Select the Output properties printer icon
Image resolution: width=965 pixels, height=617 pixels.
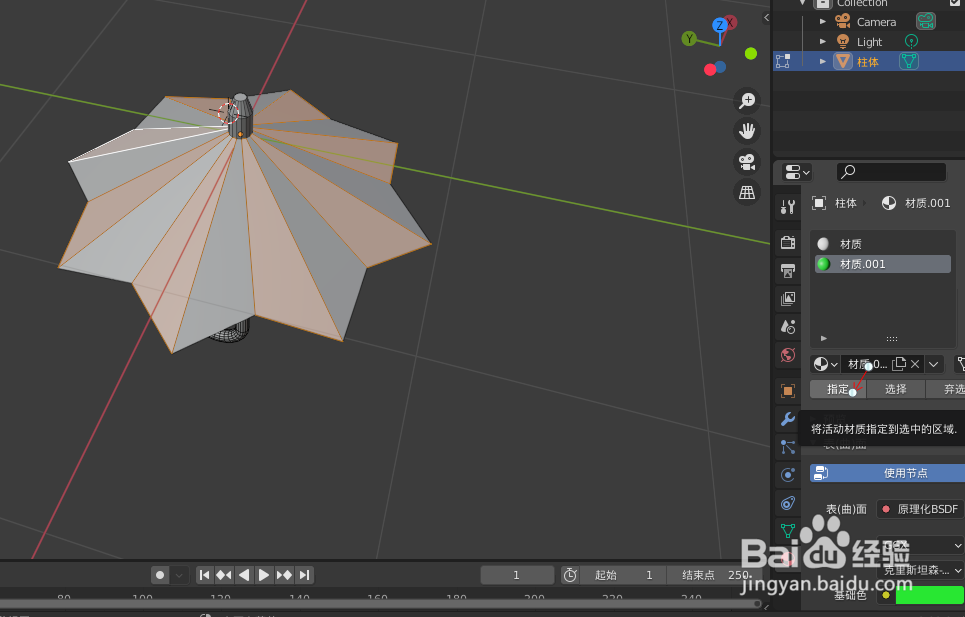pos(787,270)
